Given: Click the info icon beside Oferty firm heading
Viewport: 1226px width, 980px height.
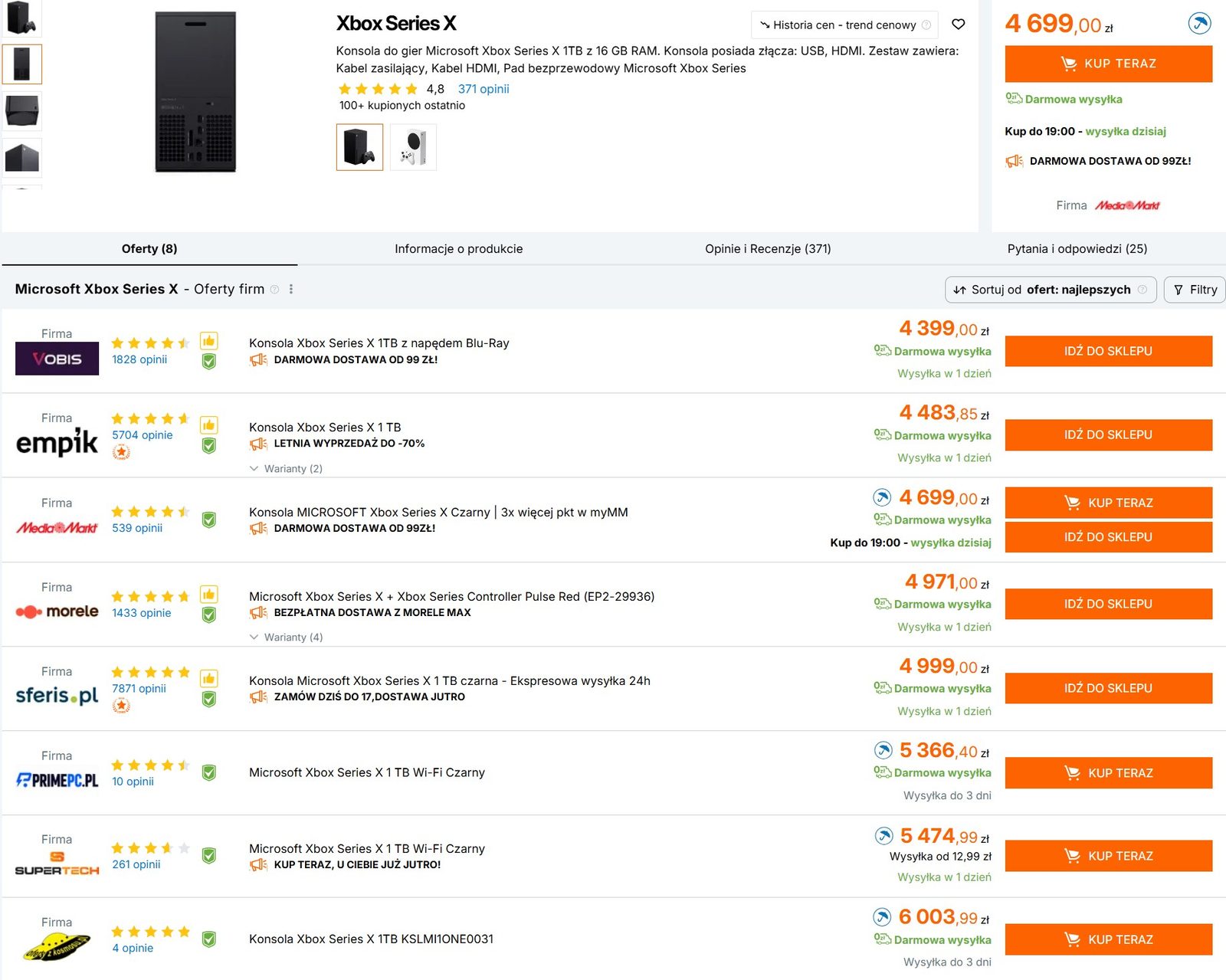Looking at the screenshot, I should [274, 289].
